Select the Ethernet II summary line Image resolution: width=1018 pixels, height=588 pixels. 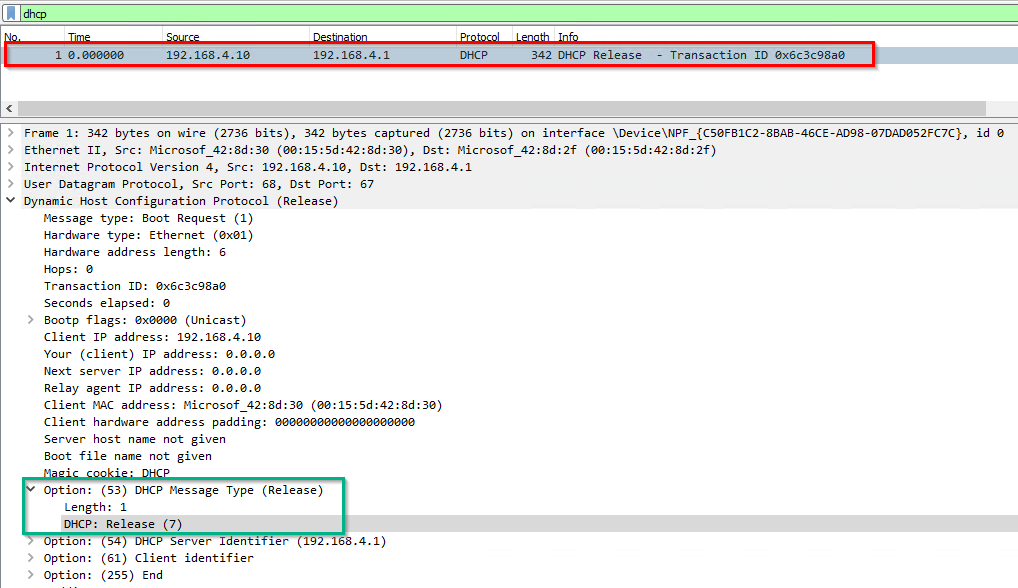point(370,150)
